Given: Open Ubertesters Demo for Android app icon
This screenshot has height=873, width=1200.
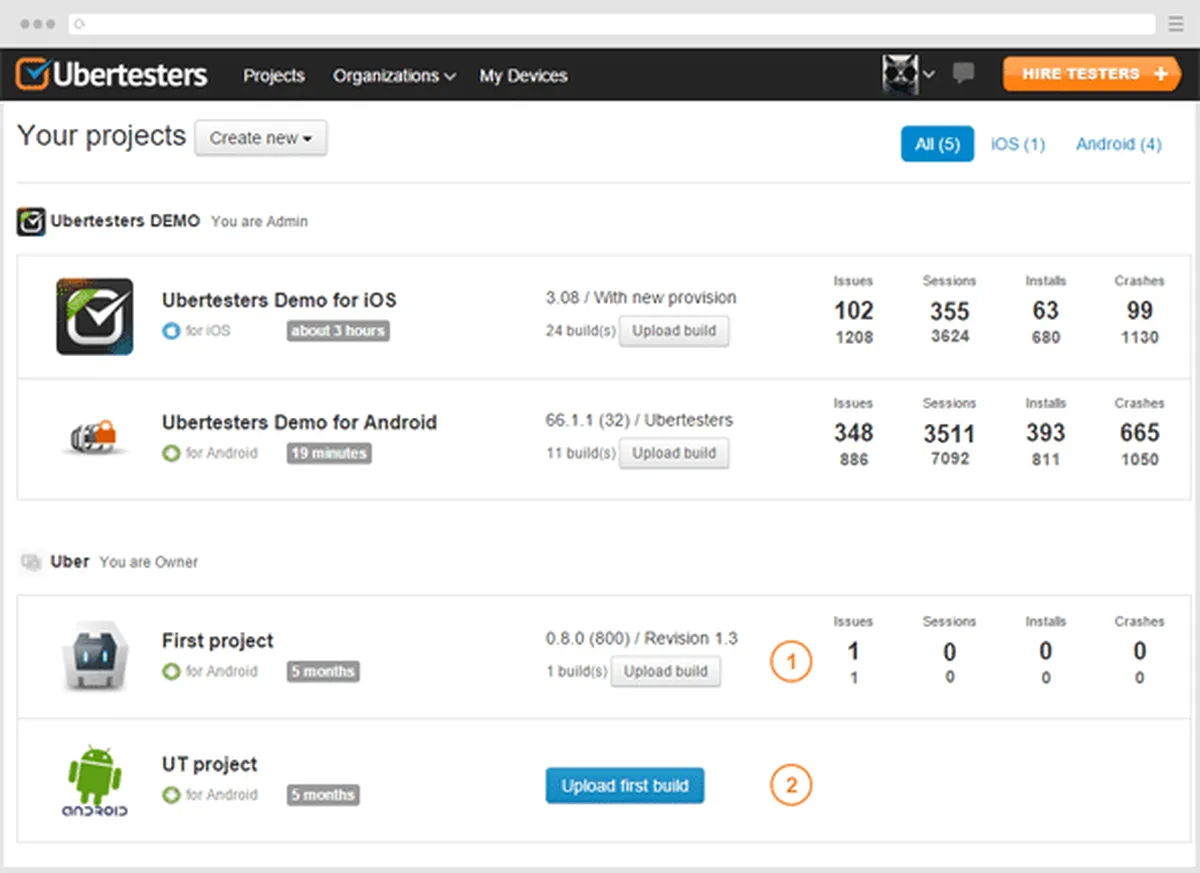Looking at the screenshot, I should (x=95, y=437).
